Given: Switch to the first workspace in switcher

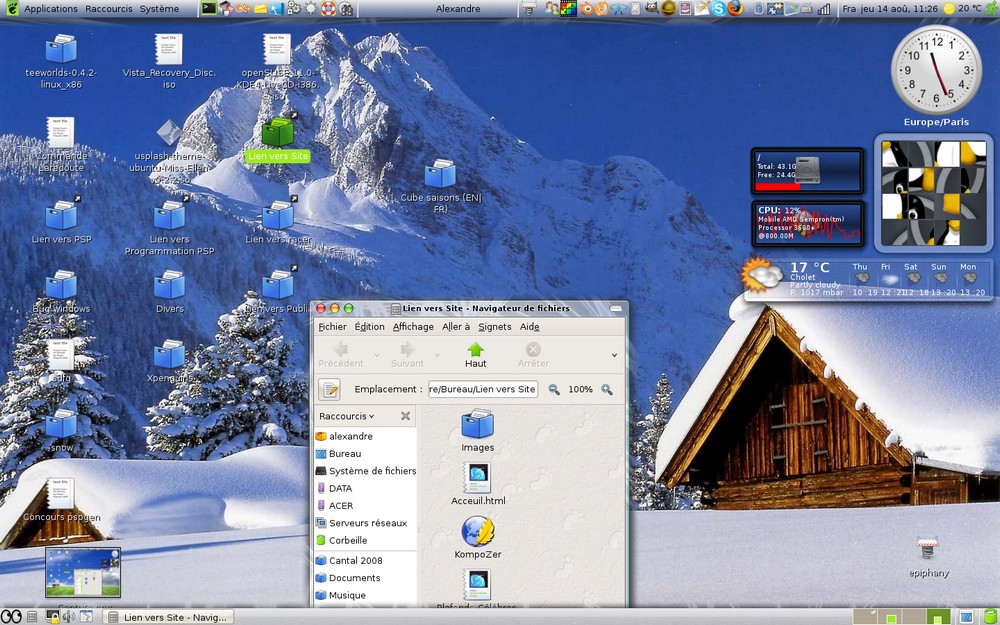Looking at the screenshot, I should tap(865, 617).
